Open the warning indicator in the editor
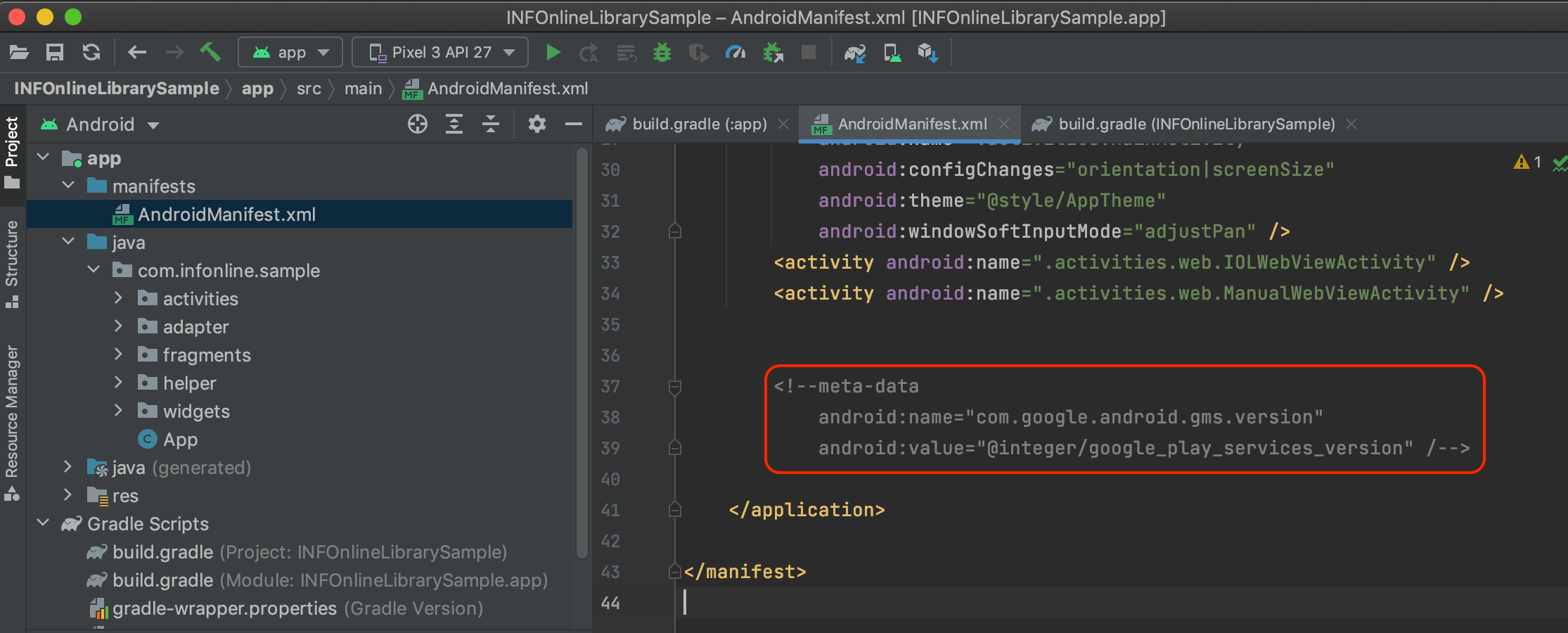The height and width of the screenshot is (633, 1568). (1528, 162)
